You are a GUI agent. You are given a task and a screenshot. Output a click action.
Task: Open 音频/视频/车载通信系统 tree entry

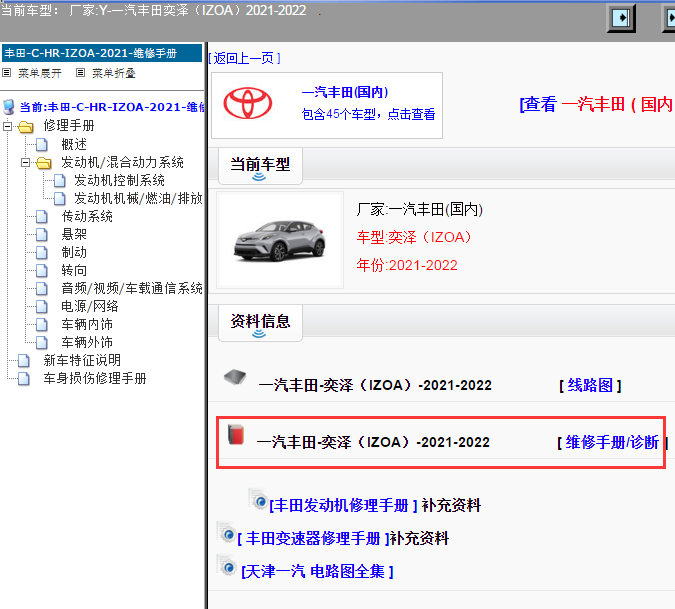[132, 288]
